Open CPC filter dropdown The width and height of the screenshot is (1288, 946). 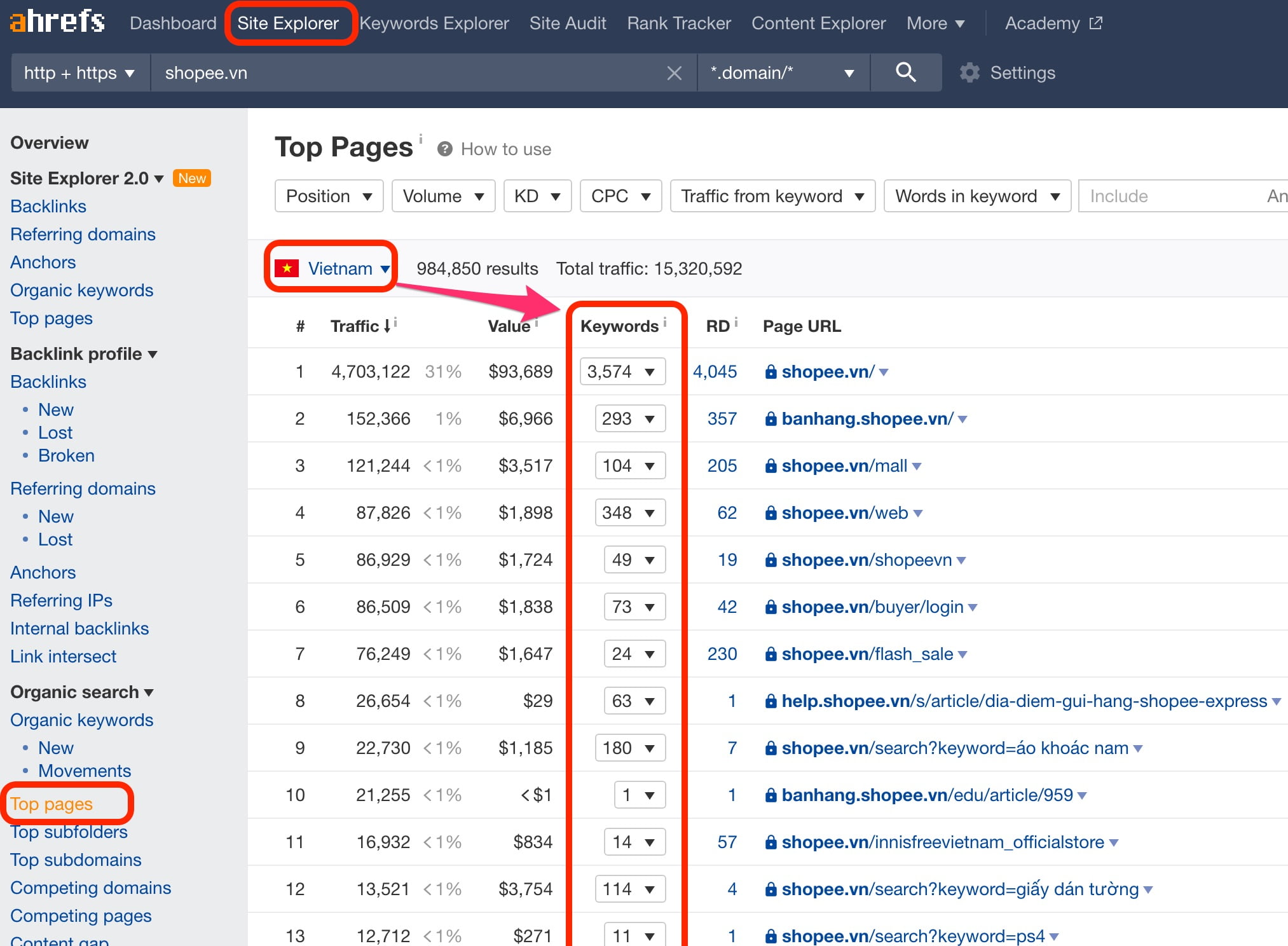pyautogui.click(x=620, y=196)
